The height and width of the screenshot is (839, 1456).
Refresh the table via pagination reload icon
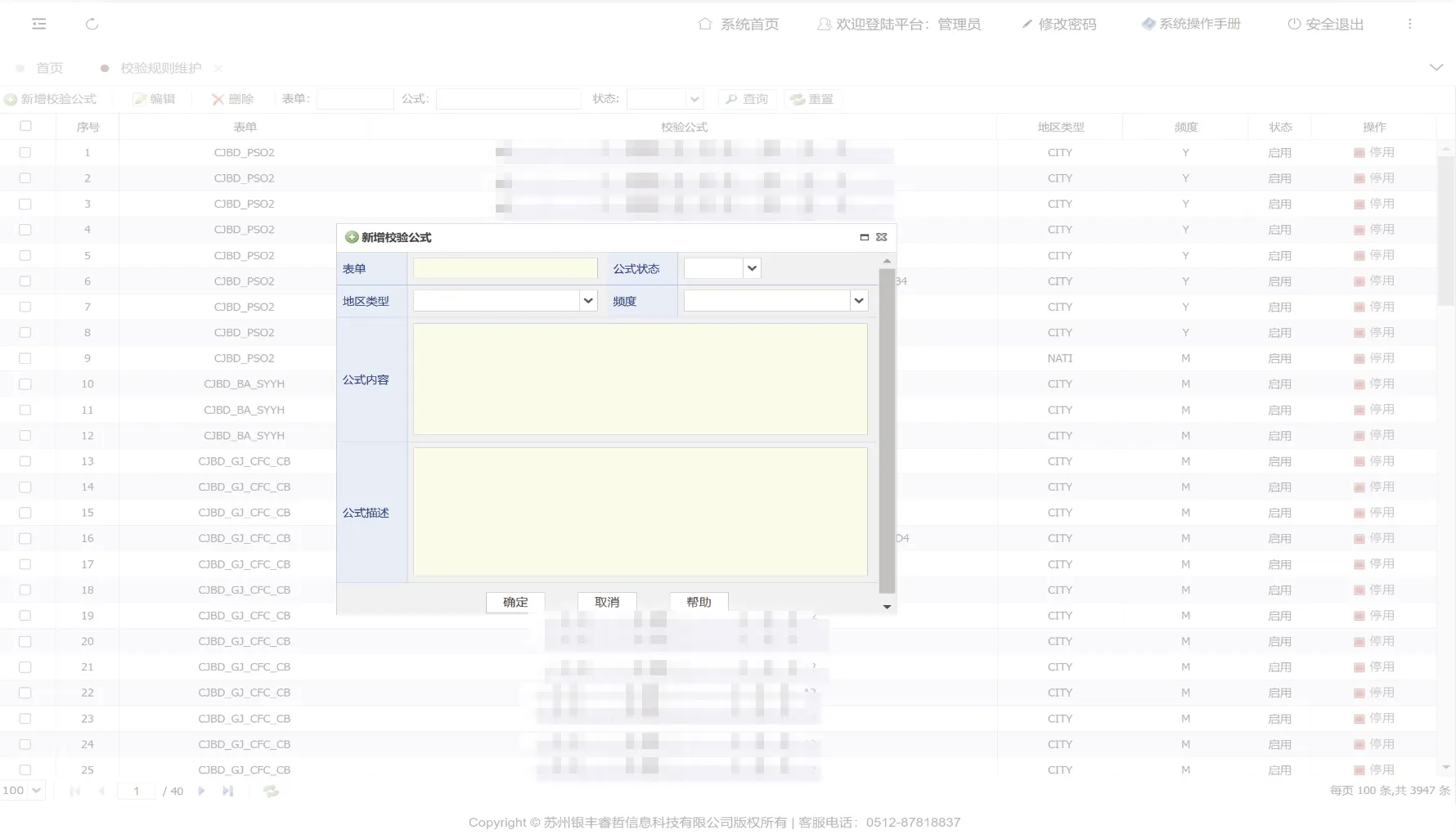[271, 791]
